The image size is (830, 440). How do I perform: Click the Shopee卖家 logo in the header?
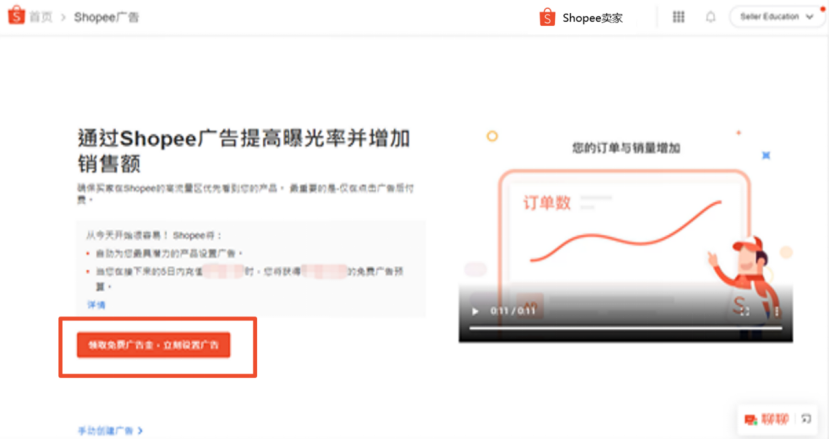point(581,17)
